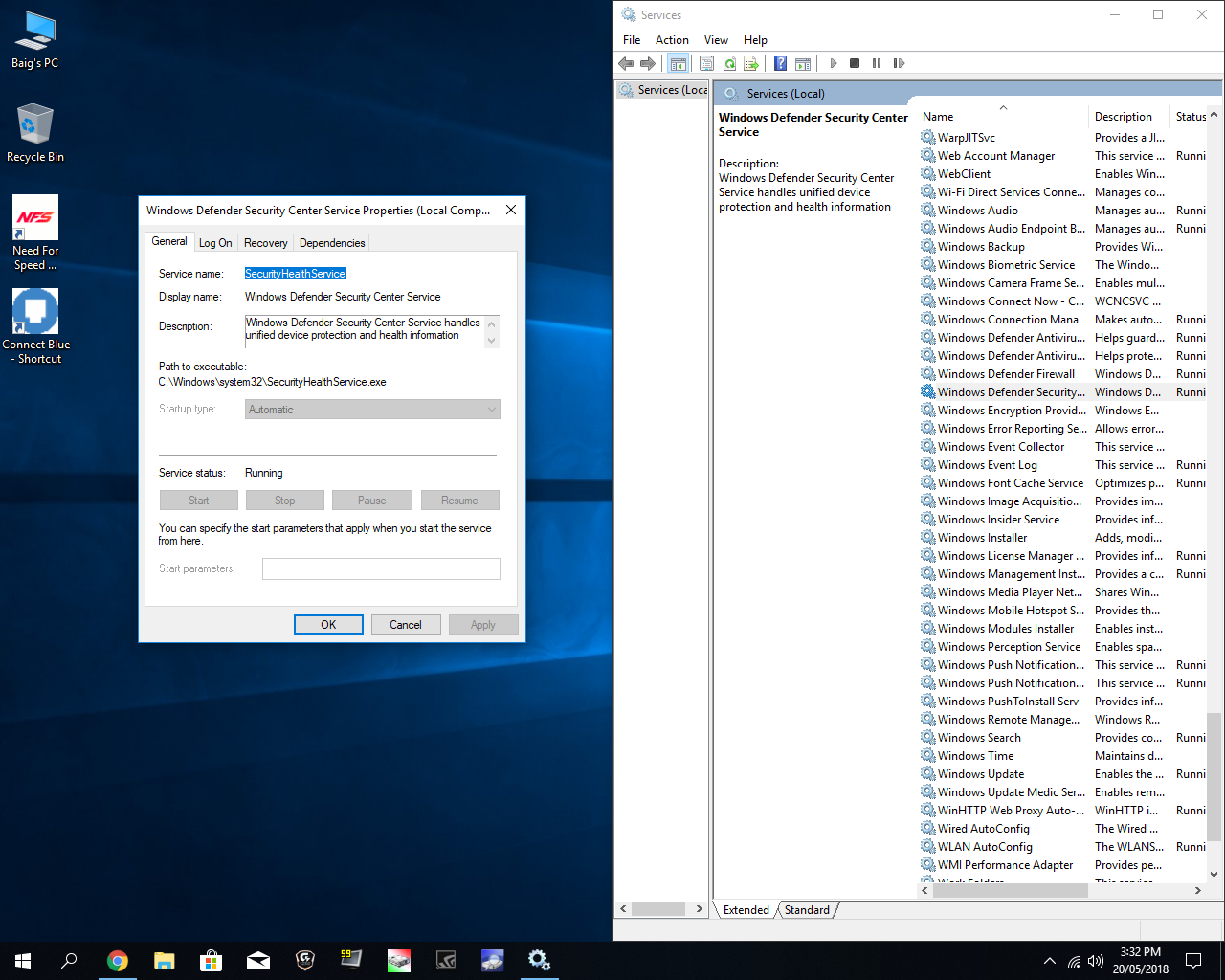The height and width of the screenshot is (980, 1225).
Task: Select Connect Blue shortcut on desktop
Action: point(35,326)
